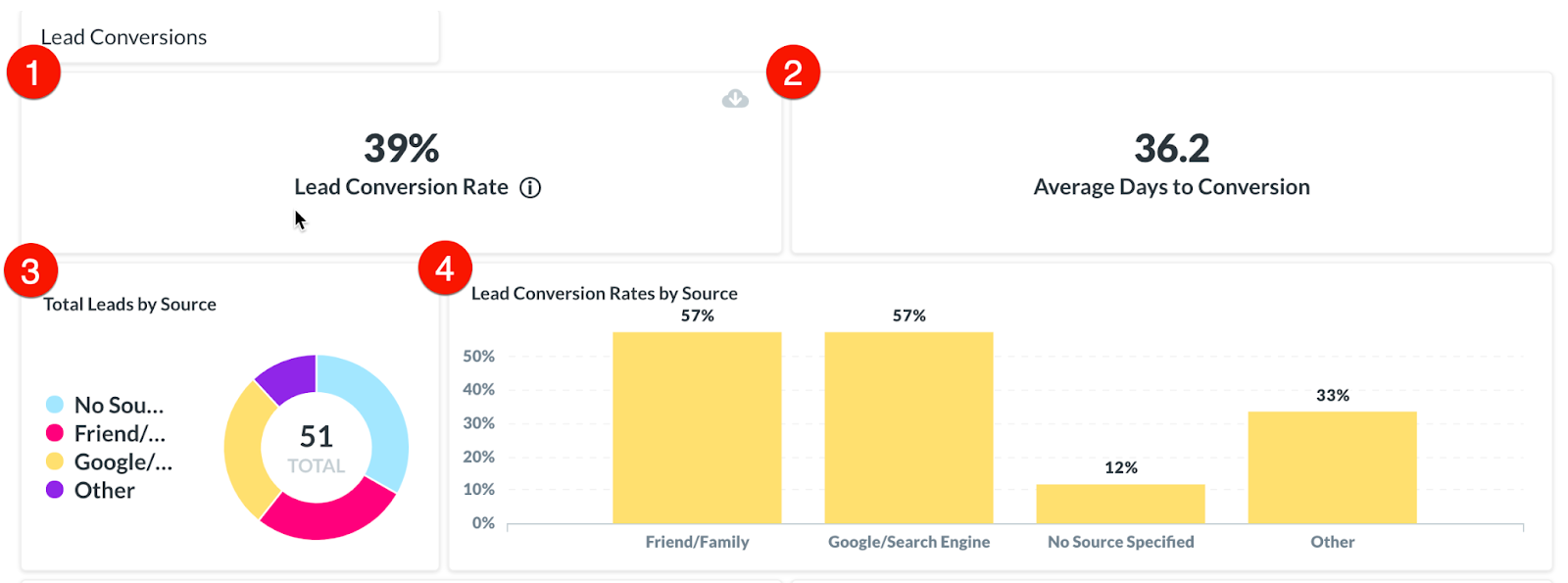Select the Google/Search Engine bar

[908, 427]
